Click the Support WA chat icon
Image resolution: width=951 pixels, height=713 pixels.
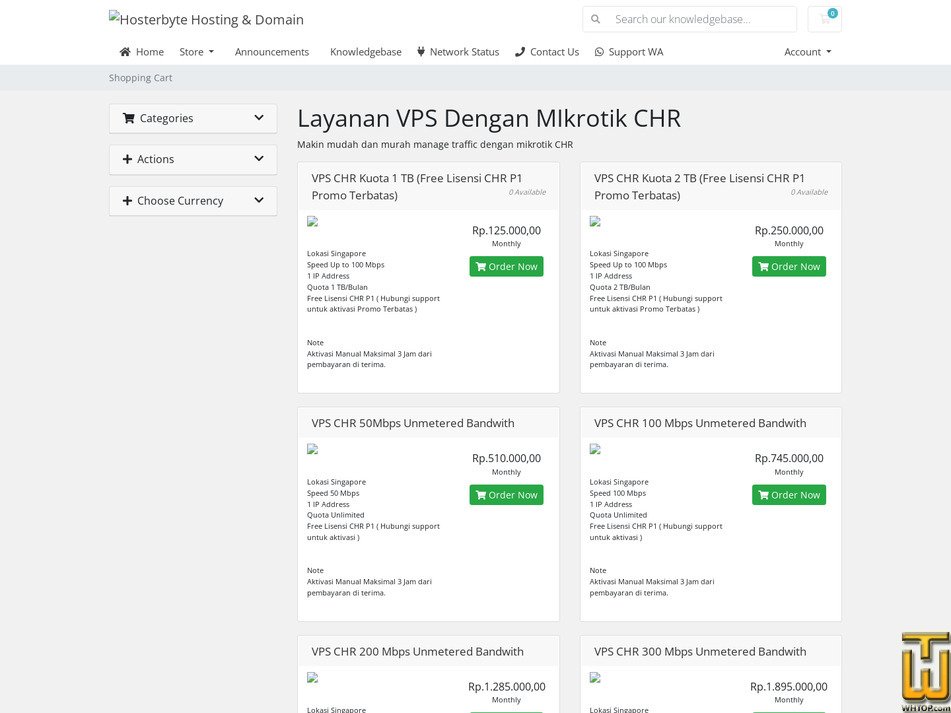(x=598, y=51)
